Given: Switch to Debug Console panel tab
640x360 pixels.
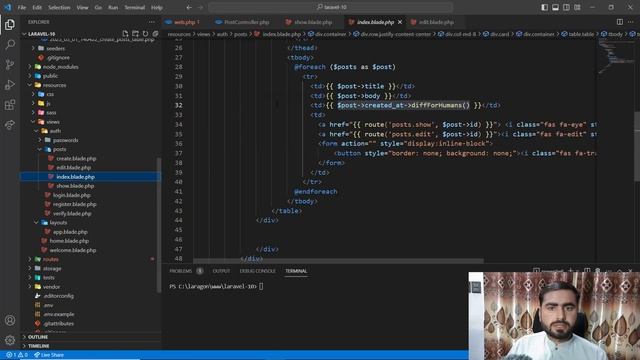Looking at the screenshot, I should [258, 271].
